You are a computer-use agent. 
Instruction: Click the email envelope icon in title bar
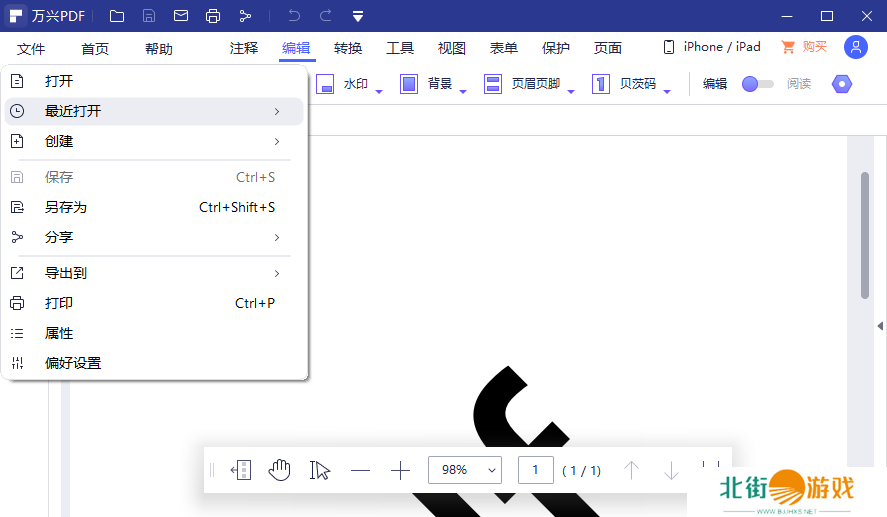pos(181,16)
